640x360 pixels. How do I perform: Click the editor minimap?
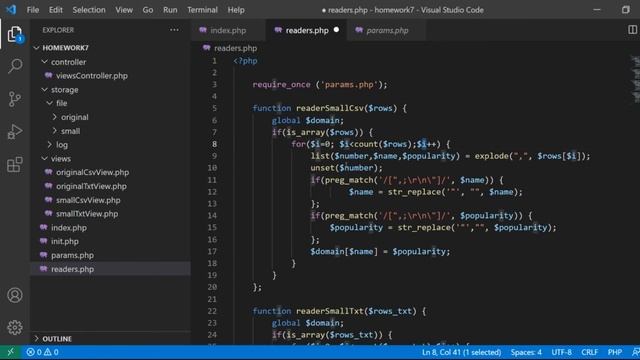tap(635, 80)
